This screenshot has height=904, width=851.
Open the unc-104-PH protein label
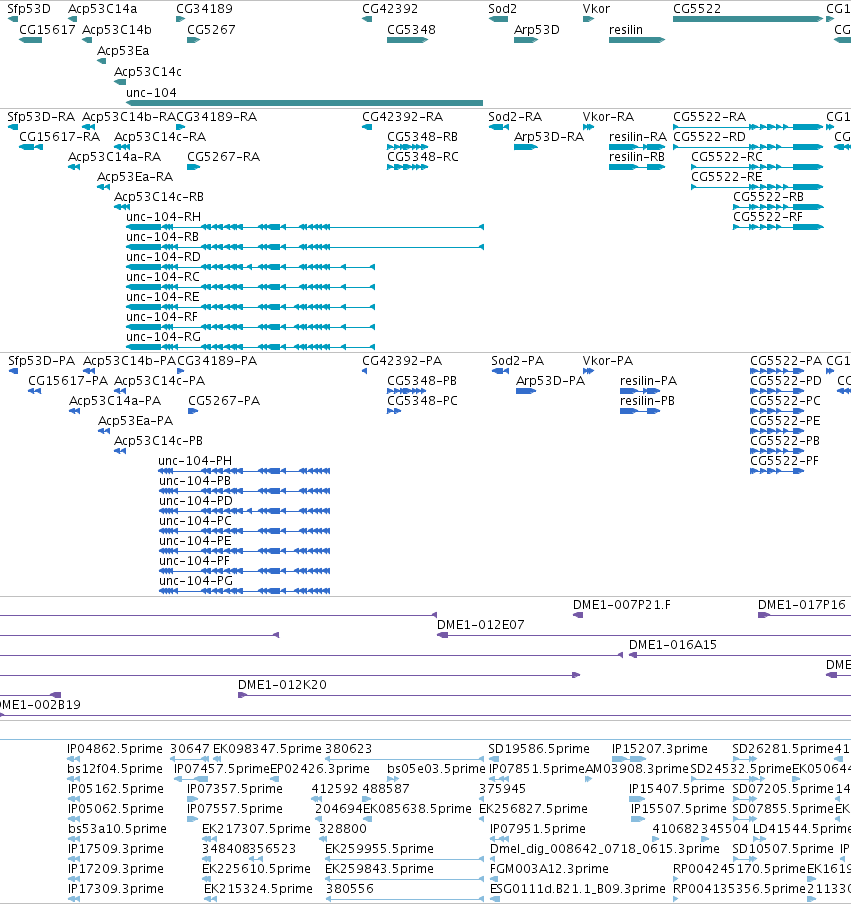195,461
